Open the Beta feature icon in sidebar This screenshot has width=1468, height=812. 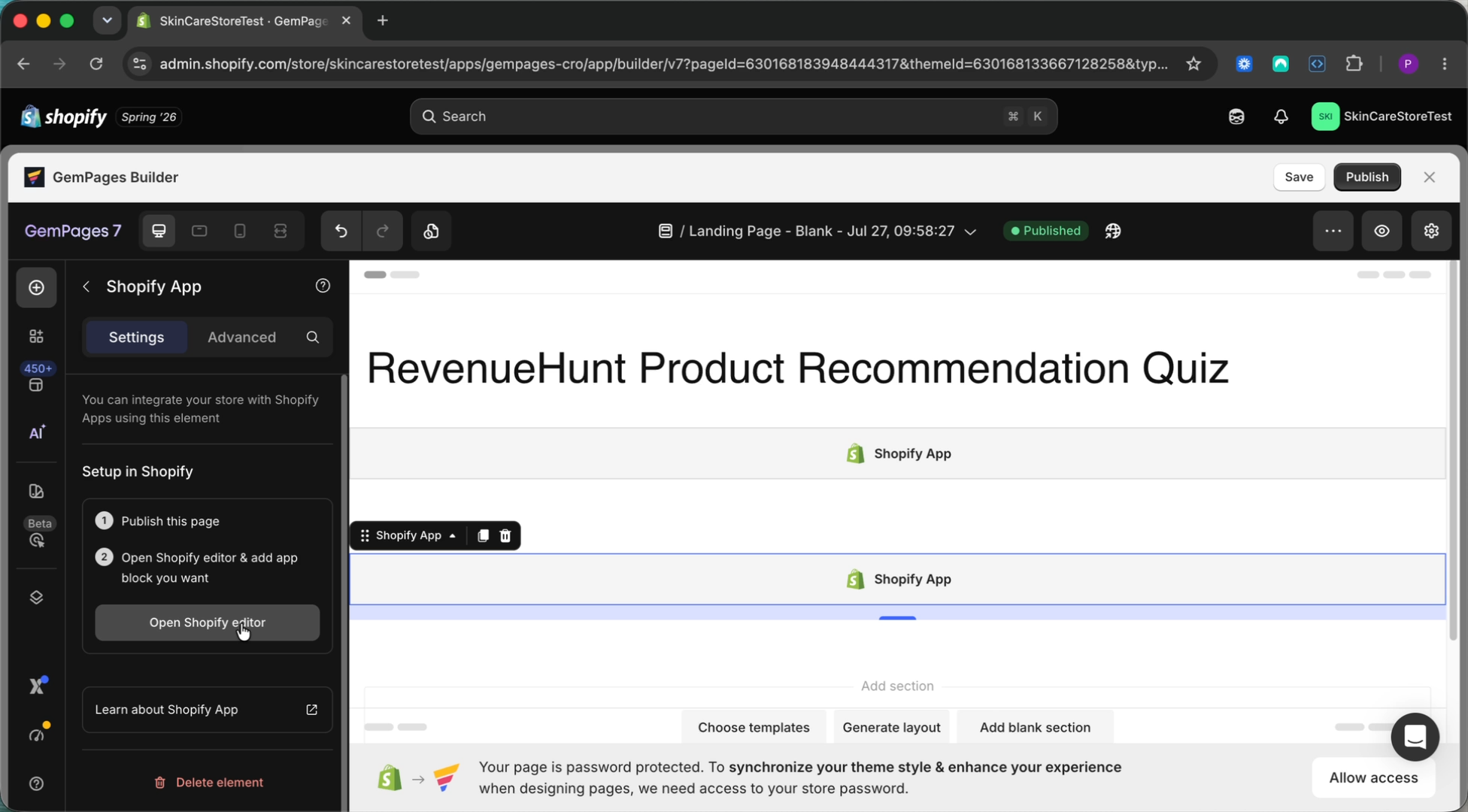click(x=36, y=540)
